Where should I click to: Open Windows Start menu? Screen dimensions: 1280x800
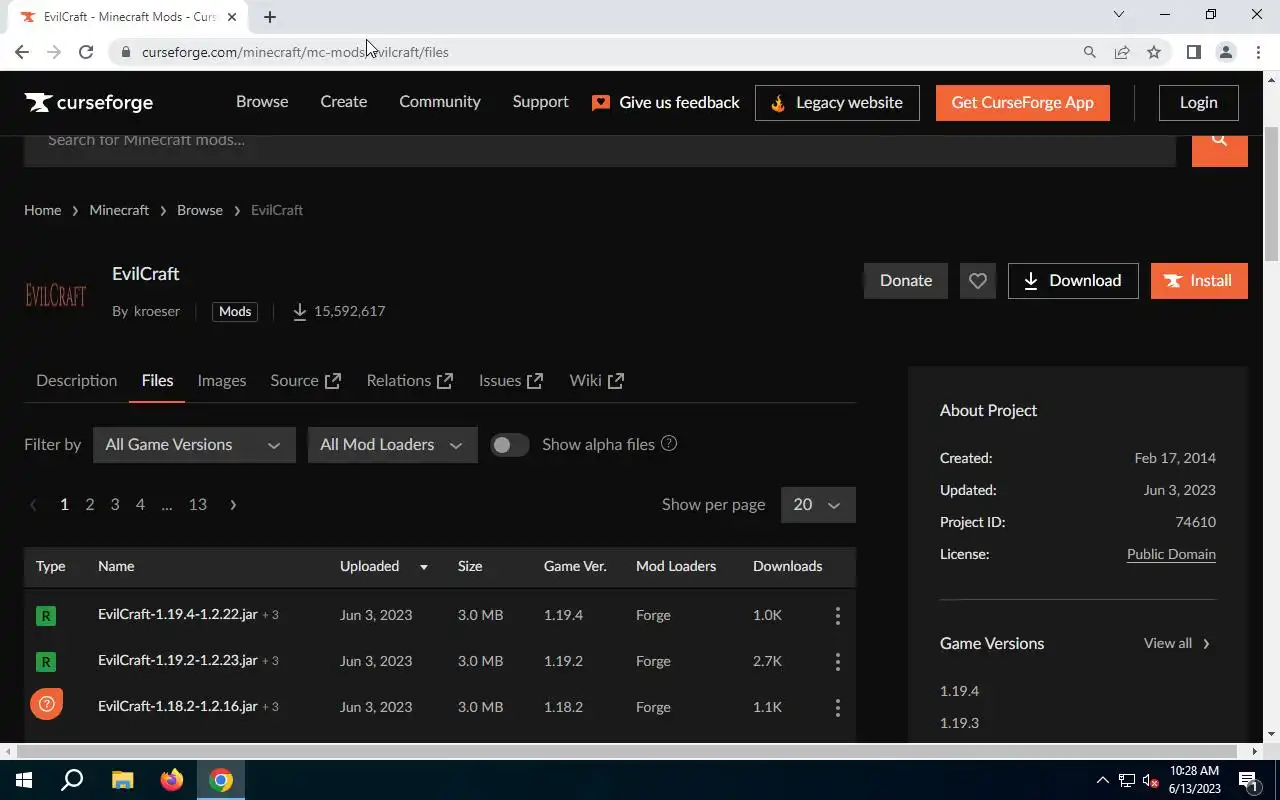coord(23,780)
